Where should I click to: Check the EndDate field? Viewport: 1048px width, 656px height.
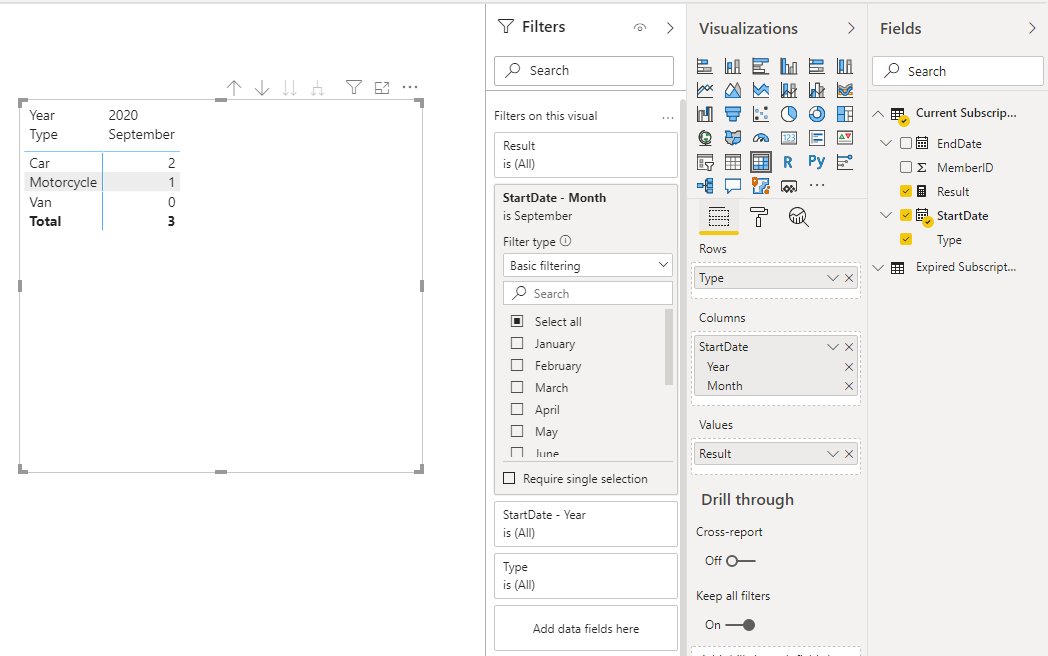pyautogui.click(x=906, y=143)
